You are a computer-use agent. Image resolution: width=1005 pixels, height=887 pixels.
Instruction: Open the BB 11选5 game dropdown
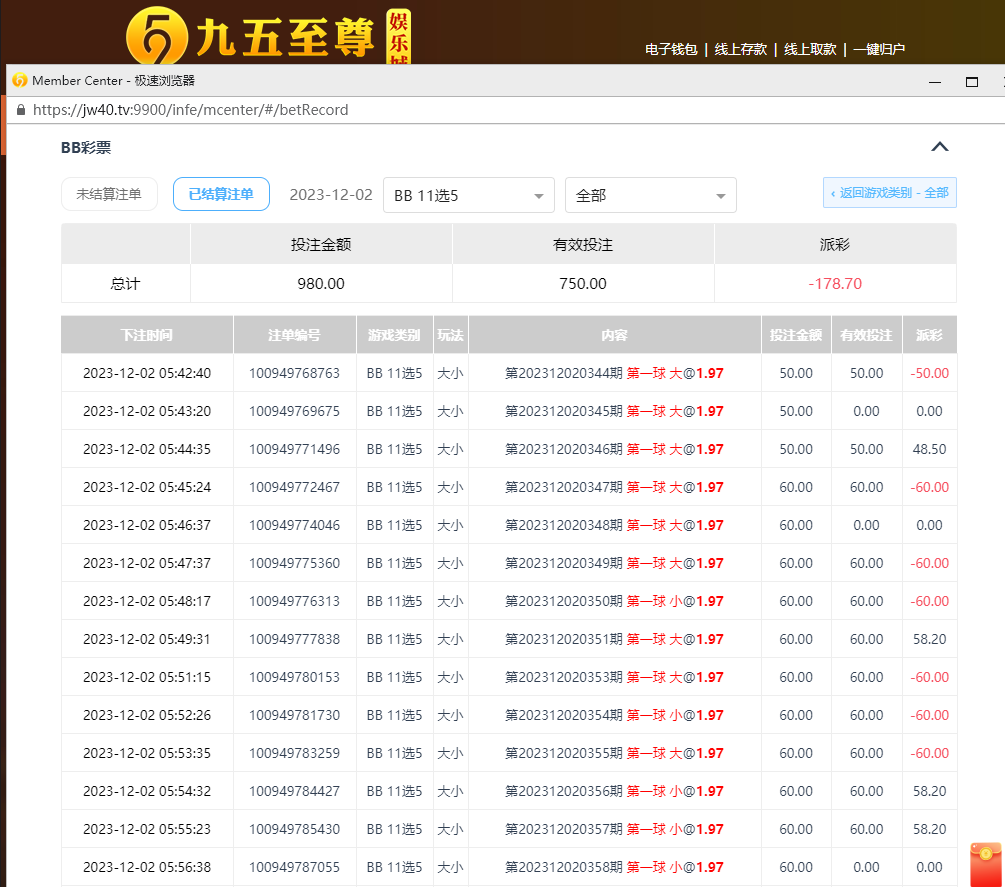[468, 195]
